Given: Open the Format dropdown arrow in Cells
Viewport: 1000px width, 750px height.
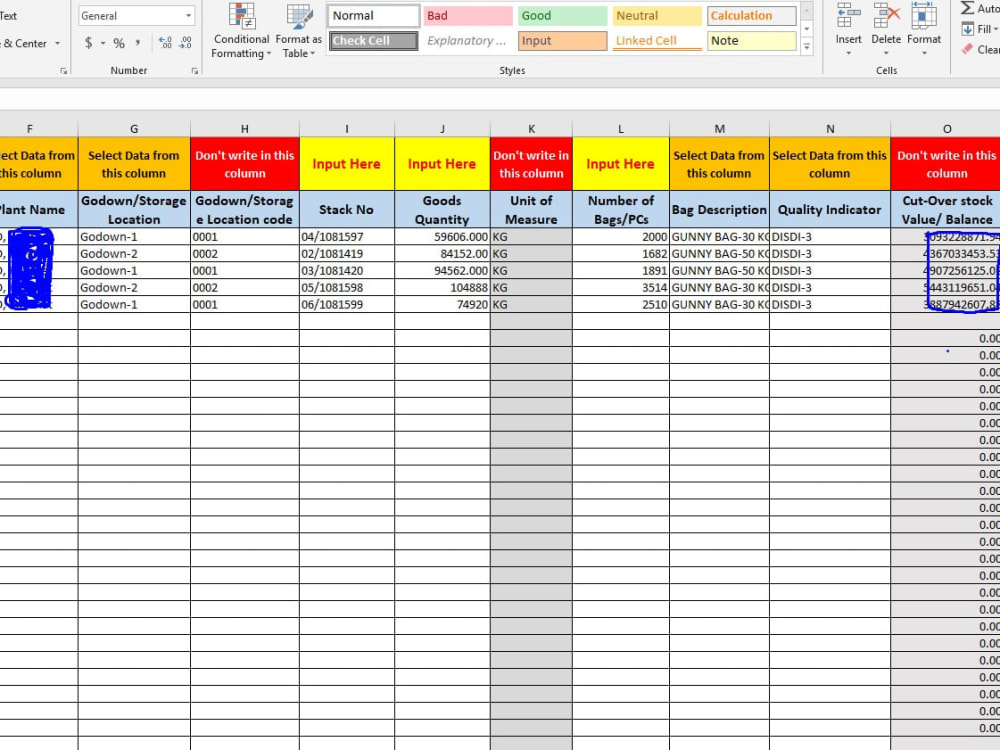Looking at the screenshot, I should click(923, 53).
